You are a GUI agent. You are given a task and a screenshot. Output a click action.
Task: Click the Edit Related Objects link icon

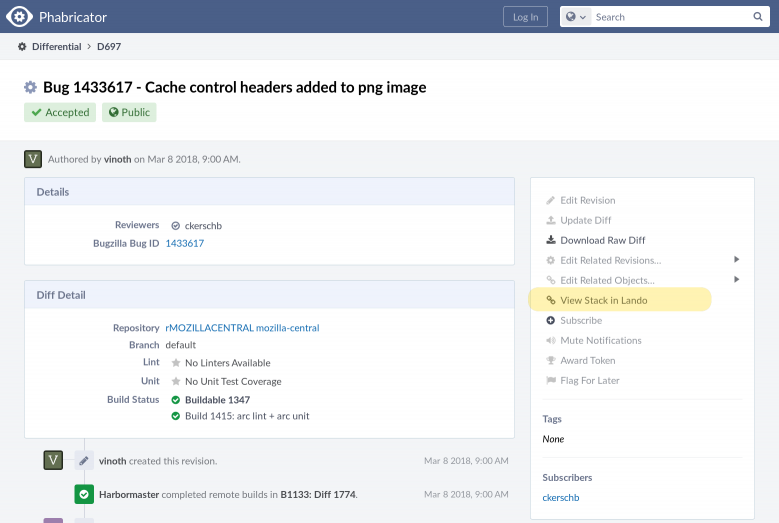point(550,280)
